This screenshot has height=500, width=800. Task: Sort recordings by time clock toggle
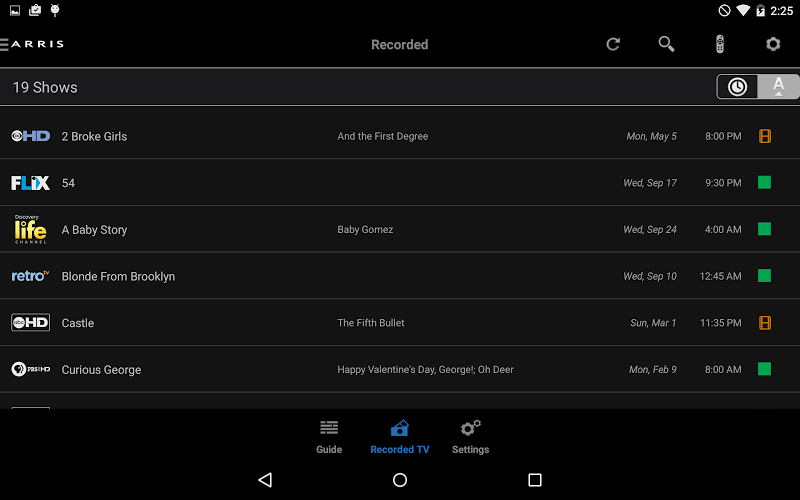[x=737, y=87]
